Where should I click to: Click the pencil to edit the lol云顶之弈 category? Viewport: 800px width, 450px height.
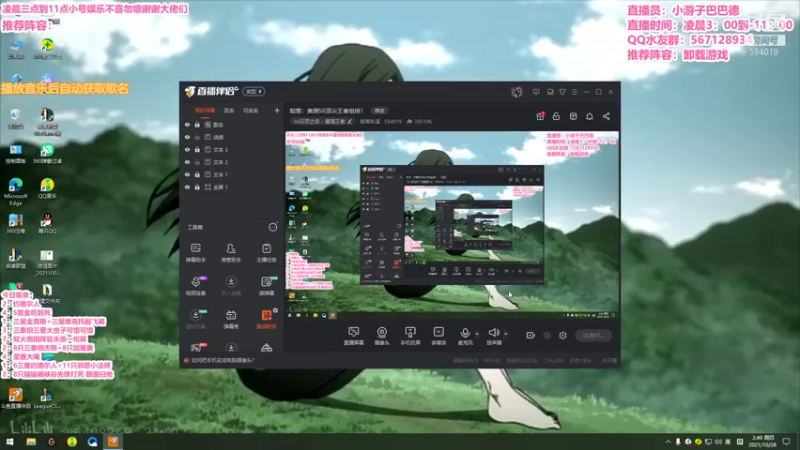tap(349, 121)
